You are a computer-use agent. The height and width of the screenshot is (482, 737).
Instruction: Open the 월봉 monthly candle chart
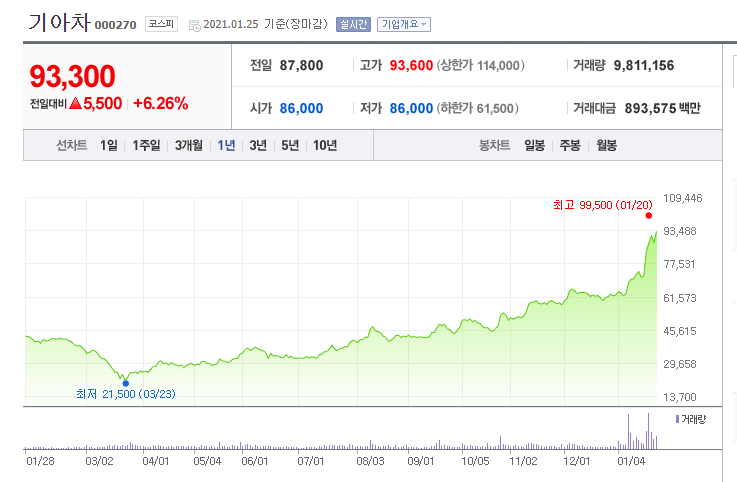coord(606,145)
